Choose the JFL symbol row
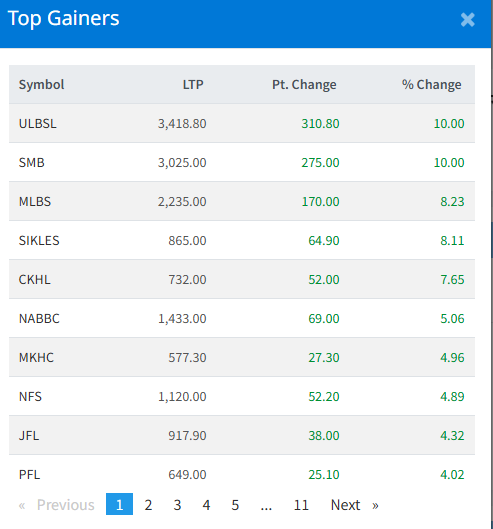Viewport: 493px width, 529px height. click(x=242, y=435)
